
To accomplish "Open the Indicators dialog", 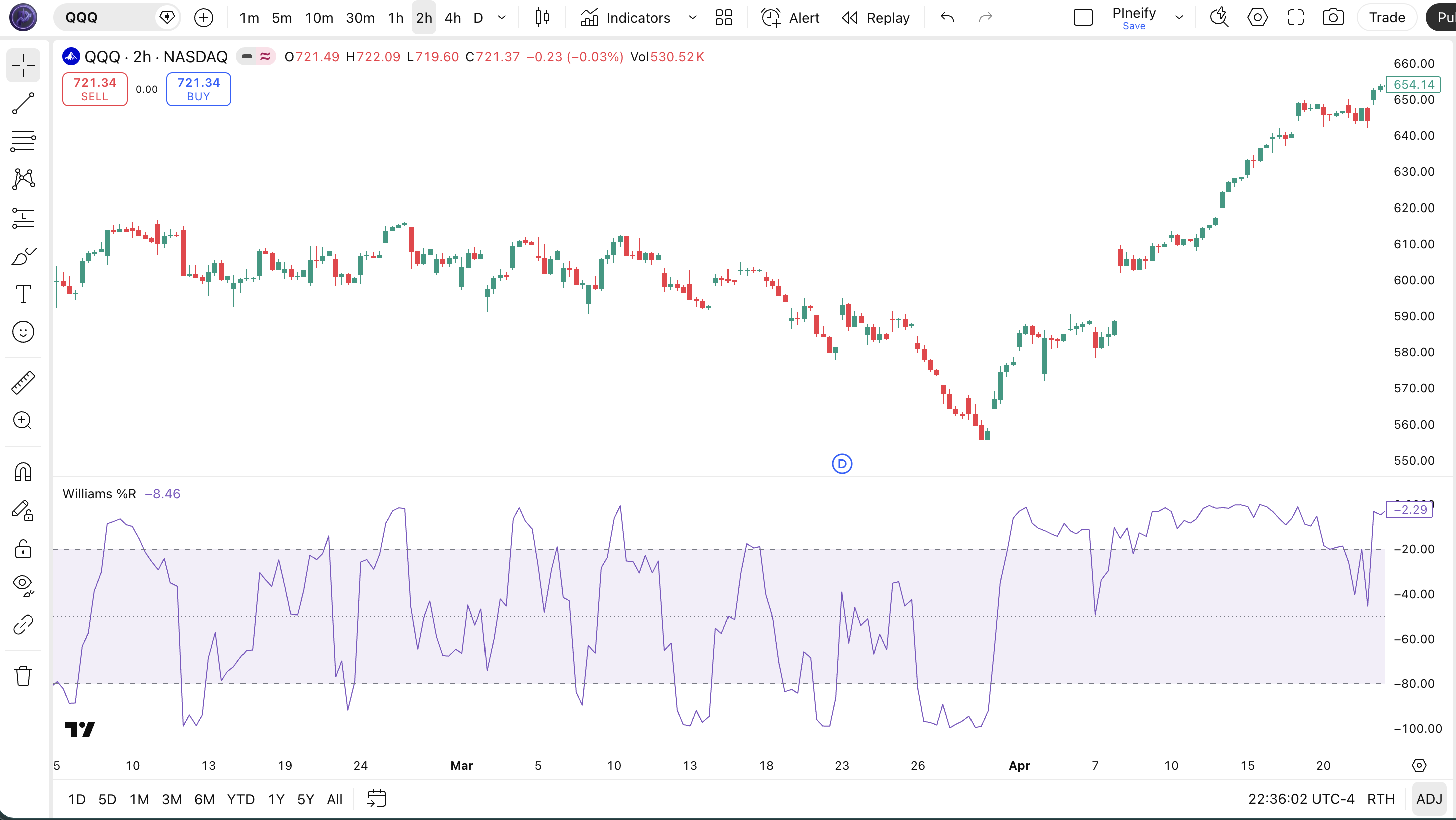I will coord(625,18).
